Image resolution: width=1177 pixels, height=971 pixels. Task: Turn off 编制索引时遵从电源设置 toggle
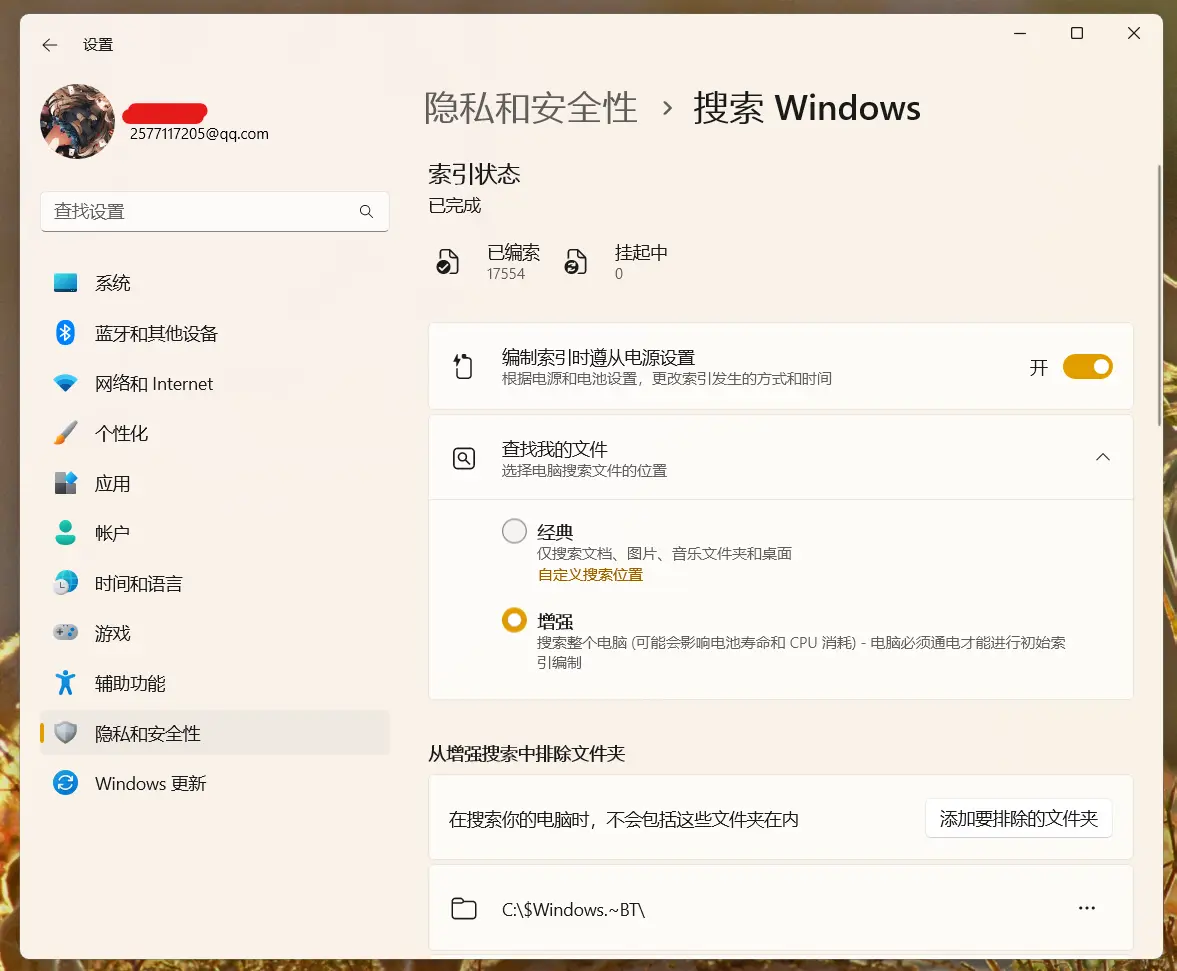click(x=1087, y=367)
